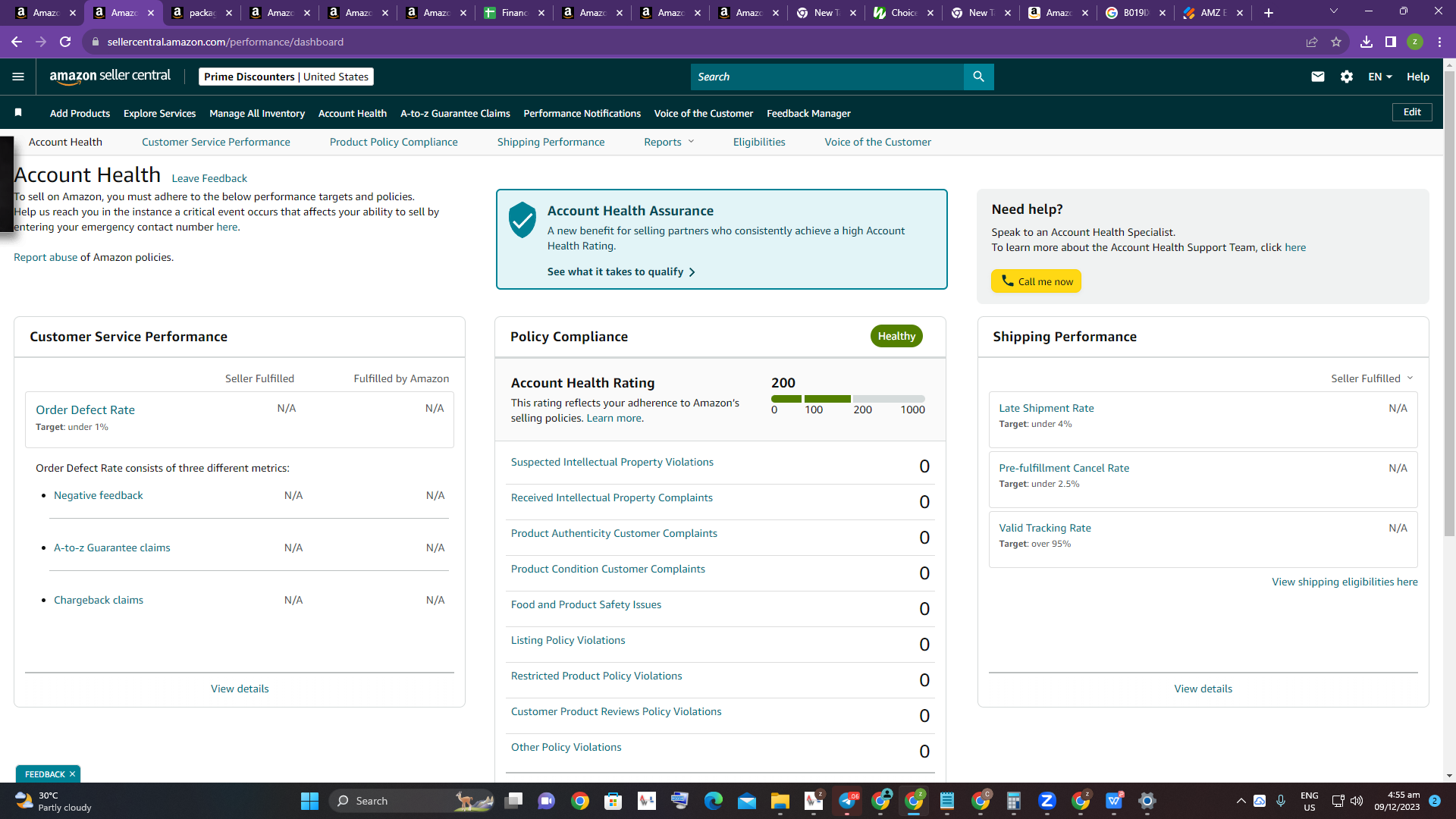1456x819 pixels.
Task: Open a new browser tab
Action: [x=1269, y=13]
